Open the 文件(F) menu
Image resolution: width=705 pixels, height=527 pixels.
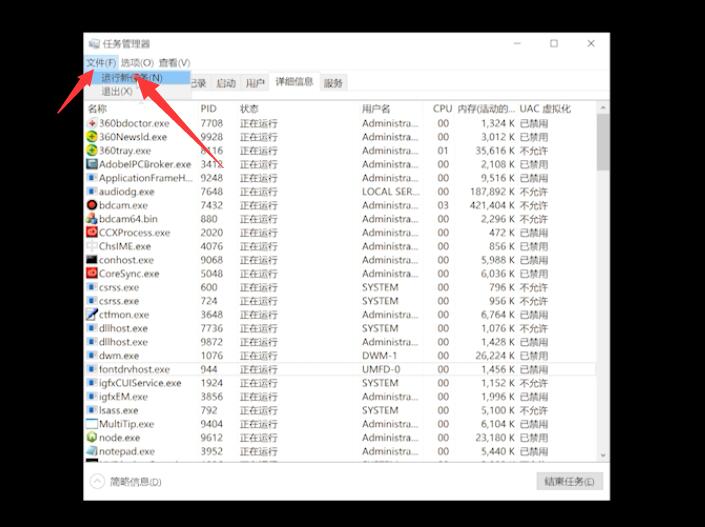(x=101, y=63)
